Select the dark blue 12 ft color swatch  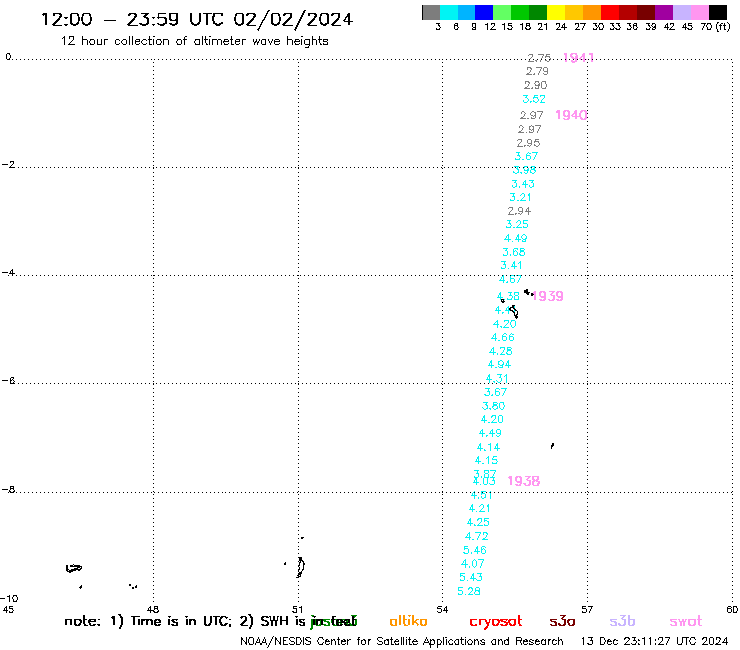(484, 12)
